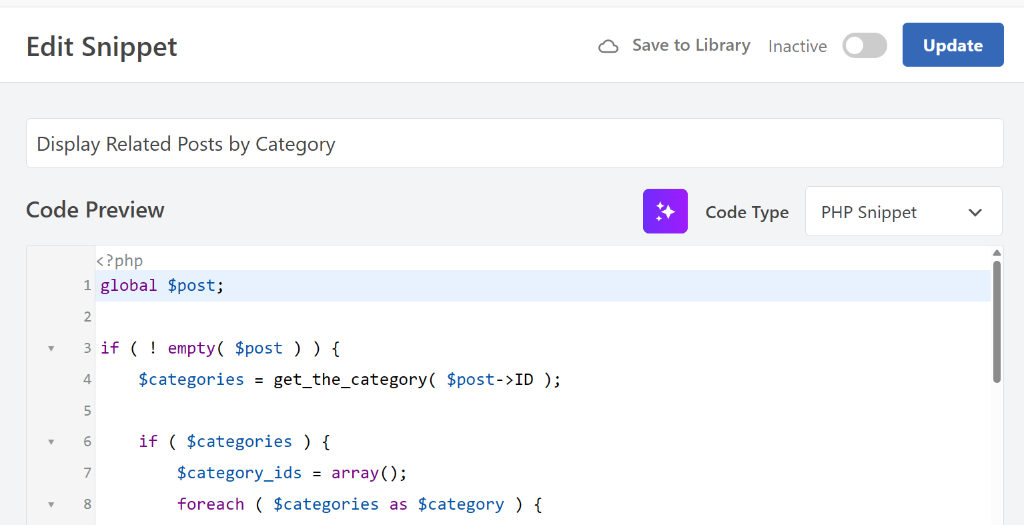Image resolution: width=1024 pixels, height=525 pixels.
Task: Click the Save to Library link
Action: (x=691, y=45)
